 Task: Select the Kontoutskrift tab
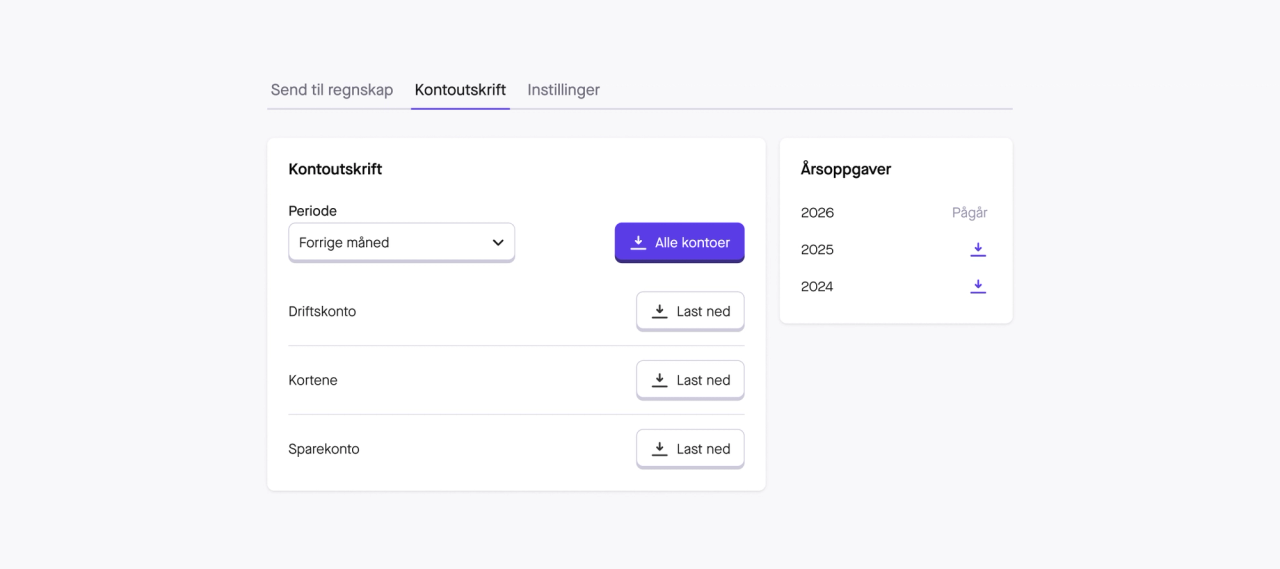pyautogui.click(x=460, y=90)
